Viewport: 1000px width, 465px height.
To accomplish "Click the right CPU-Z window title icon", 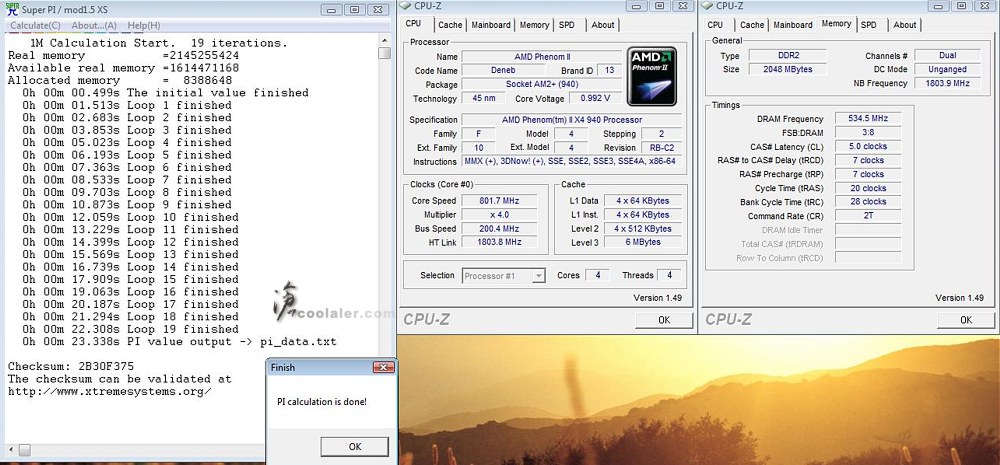I will click(x=707, y=6).
